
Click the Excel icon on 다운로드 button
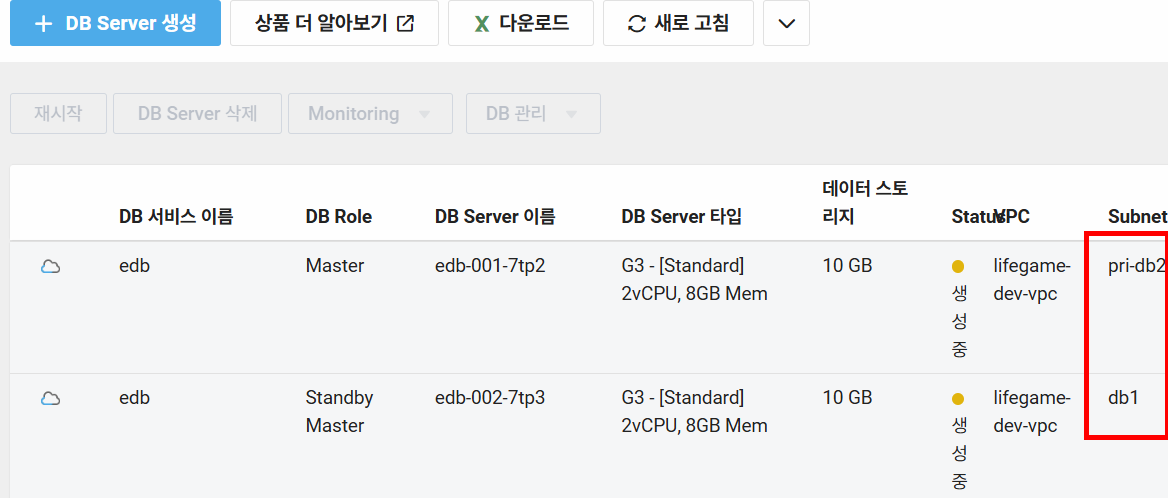(x=481, y=23)
